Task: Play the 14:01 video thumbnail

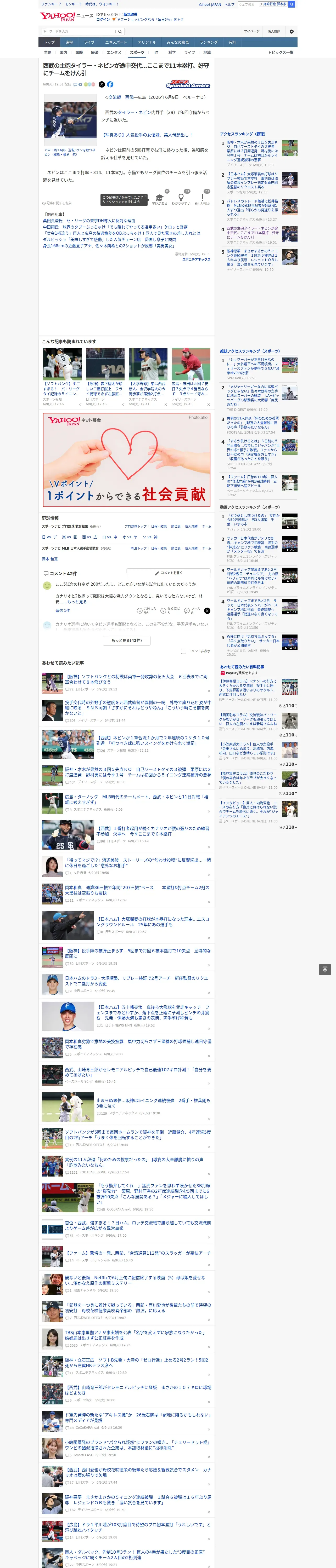Action: [290, 642]
